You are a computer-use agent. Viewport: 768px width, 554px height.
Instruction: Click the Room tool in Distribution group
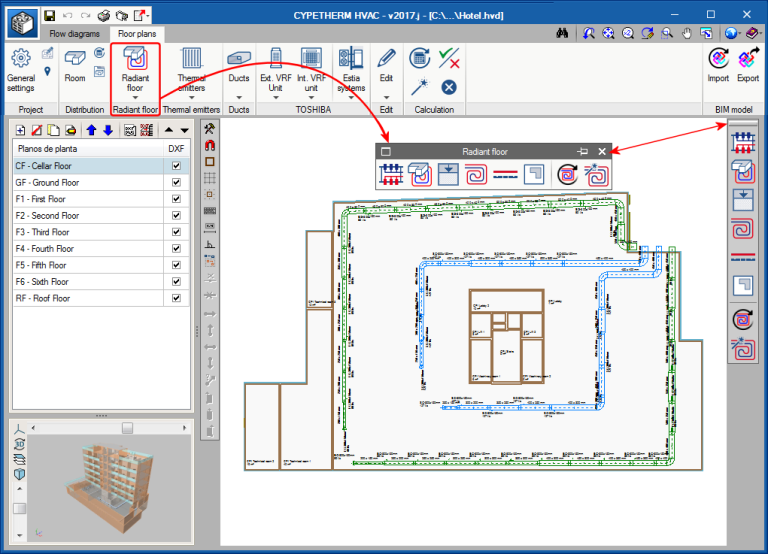coord(75,65)
